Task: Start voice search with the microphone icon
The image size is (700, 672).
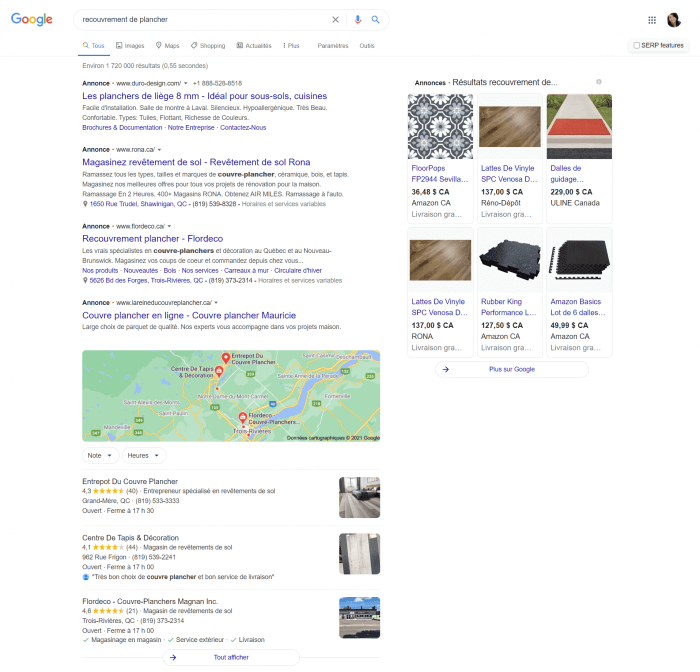Action: click(358, 20)
